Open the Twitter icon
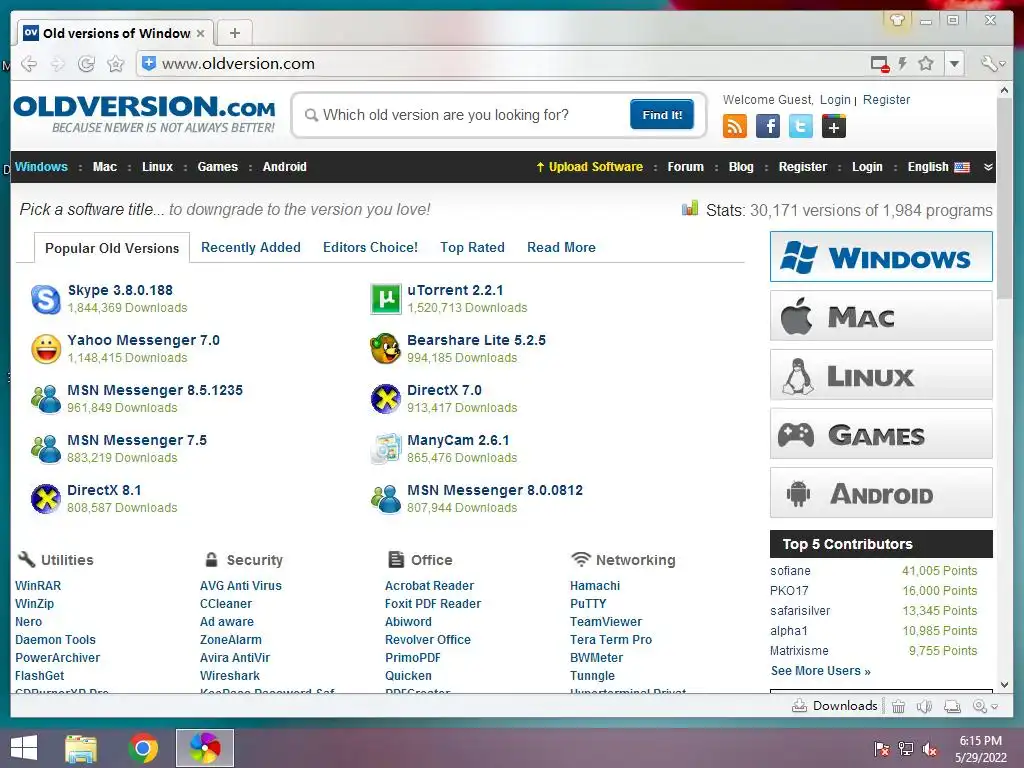This screenshot has height=768, width=1024. [801, 126]
